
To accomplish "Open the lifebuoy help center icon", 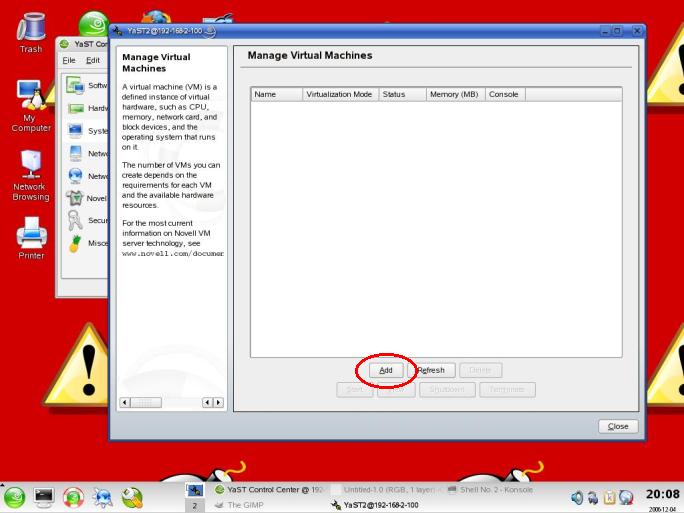I will coord(73,497).
